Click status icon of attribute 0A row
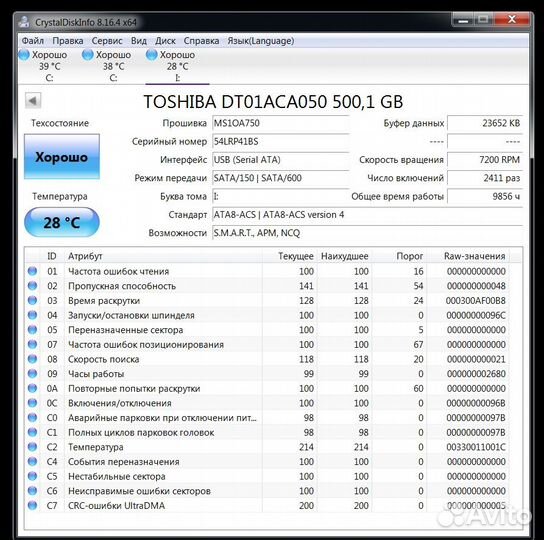Image resolution: width=544 pixels, height=540 pixels. point(32,388)
